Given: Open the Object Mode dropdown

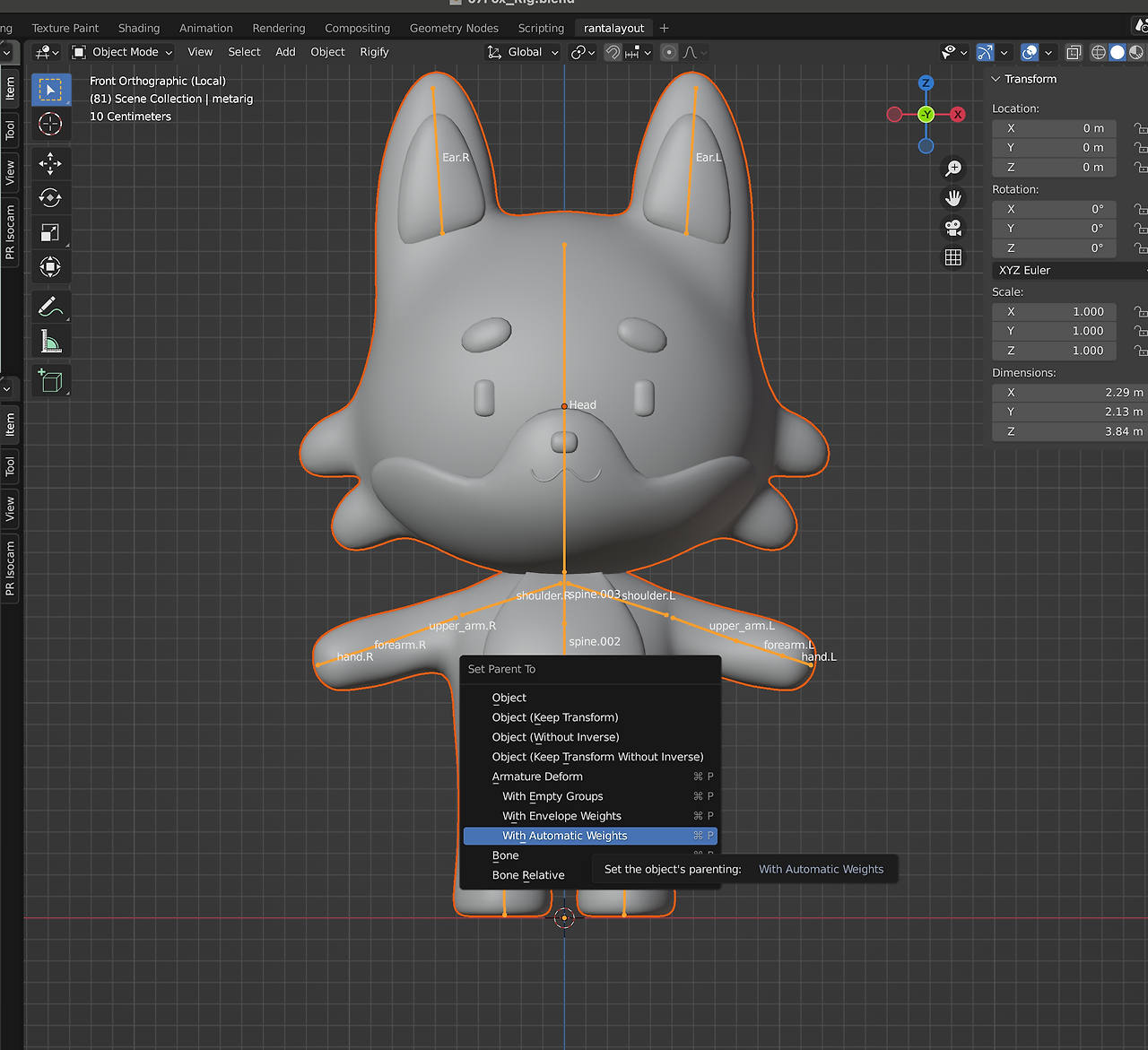Looking at the screenshot, I should 123,52.
